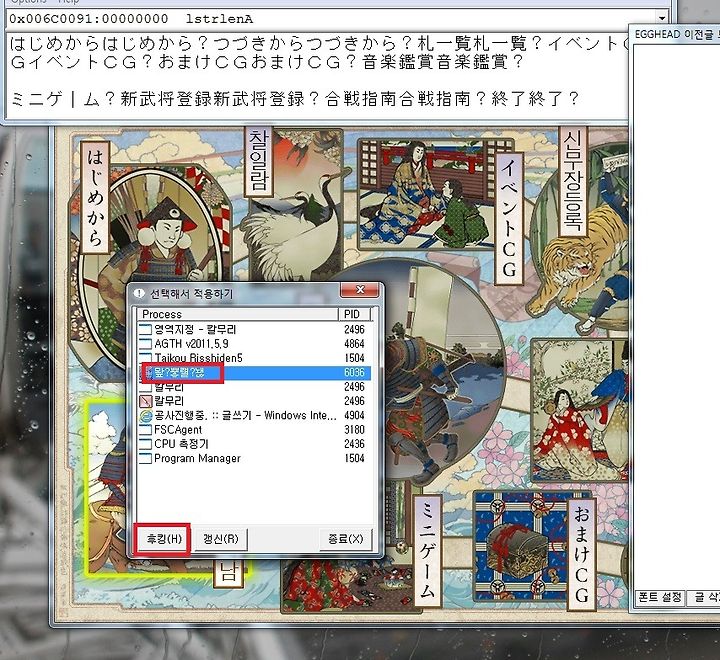The height and width of the screenshot is (660, 720).
Task: Click inside the EGGHEAD window text area
Action: coord(675,317)
